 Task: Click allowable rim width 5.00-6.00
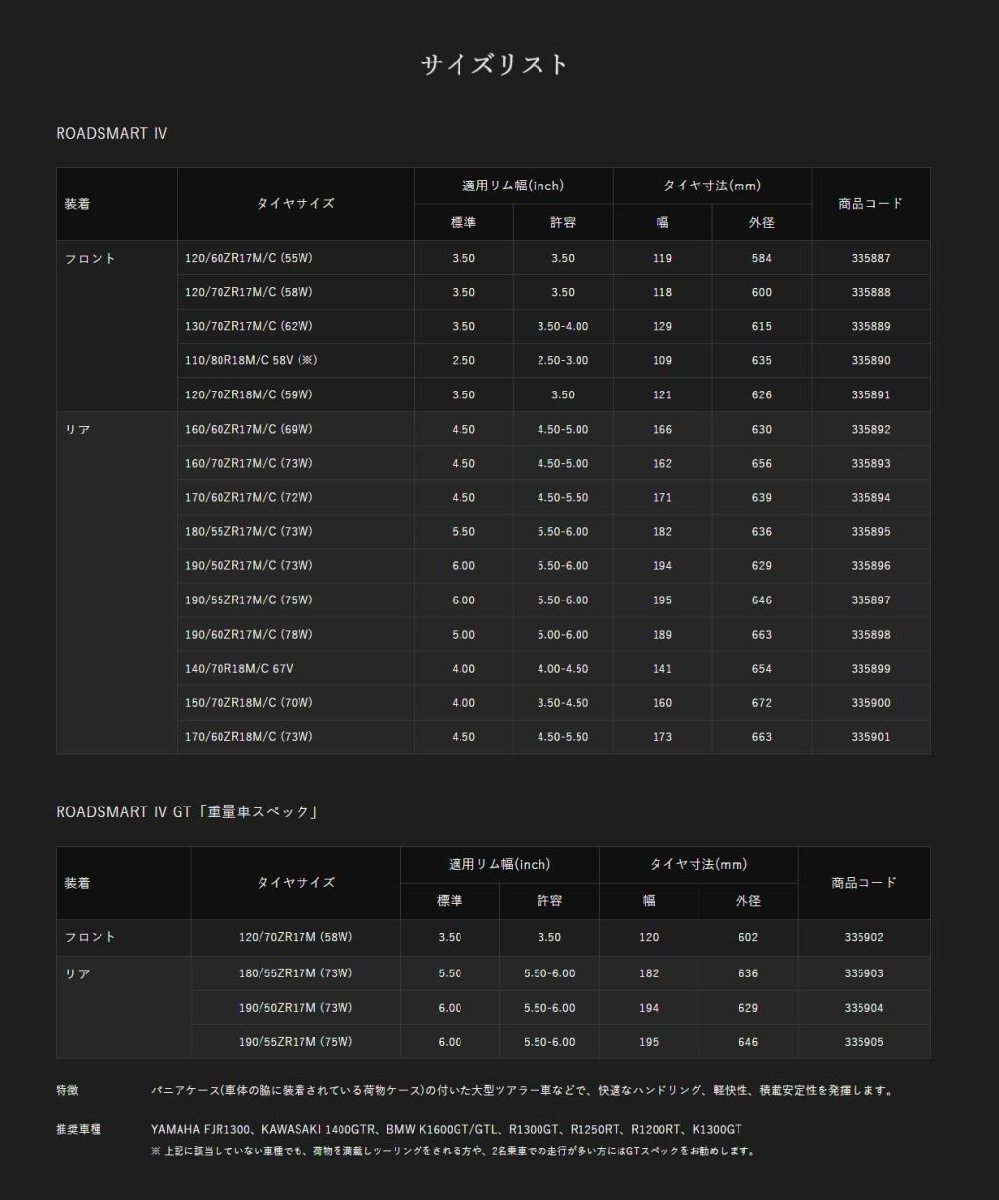563,634
